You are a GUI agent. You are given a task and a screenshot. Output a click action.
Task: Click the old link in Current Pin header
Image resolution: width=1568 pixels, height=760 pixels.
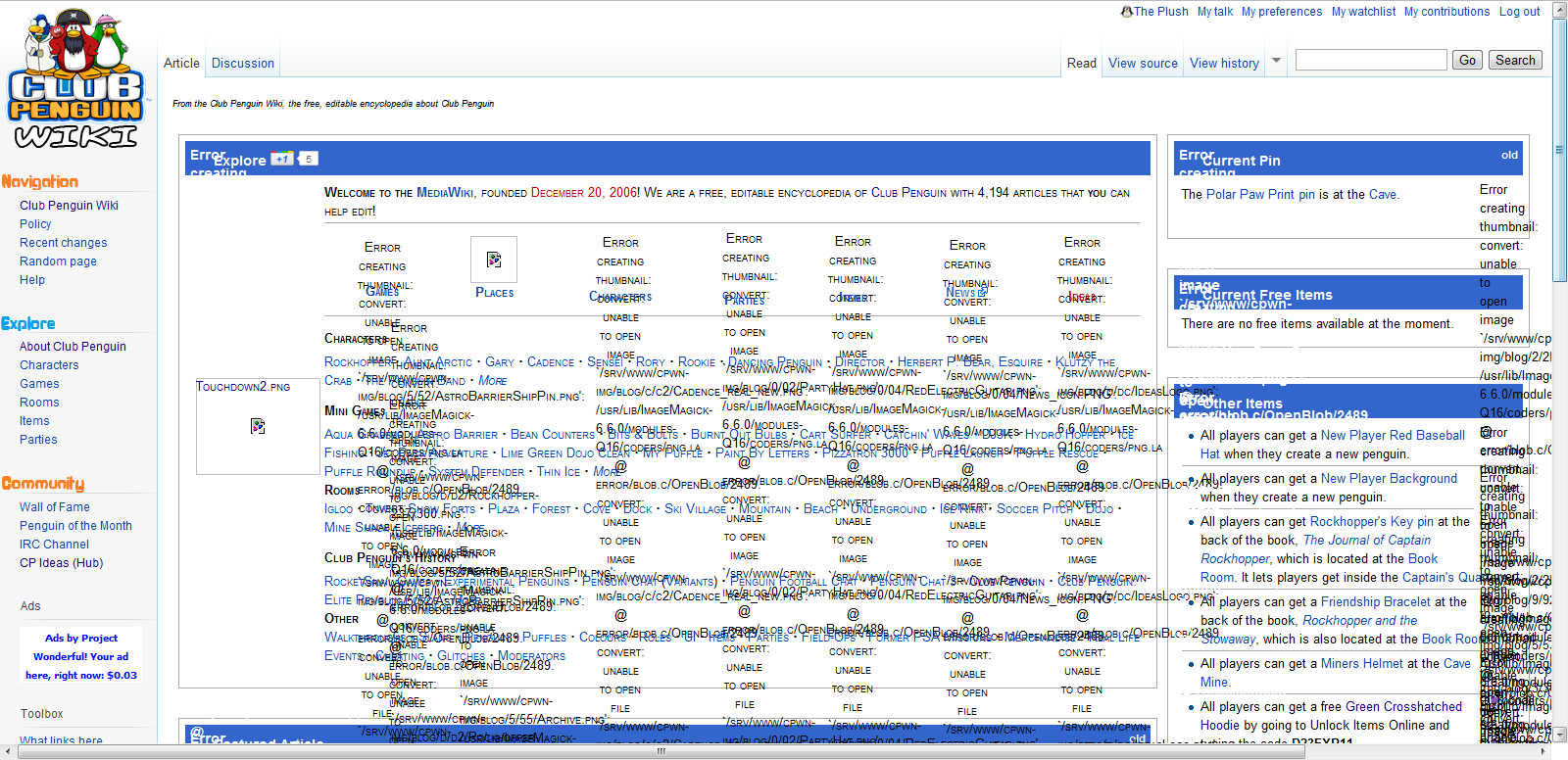click(x=1509, y=155)
